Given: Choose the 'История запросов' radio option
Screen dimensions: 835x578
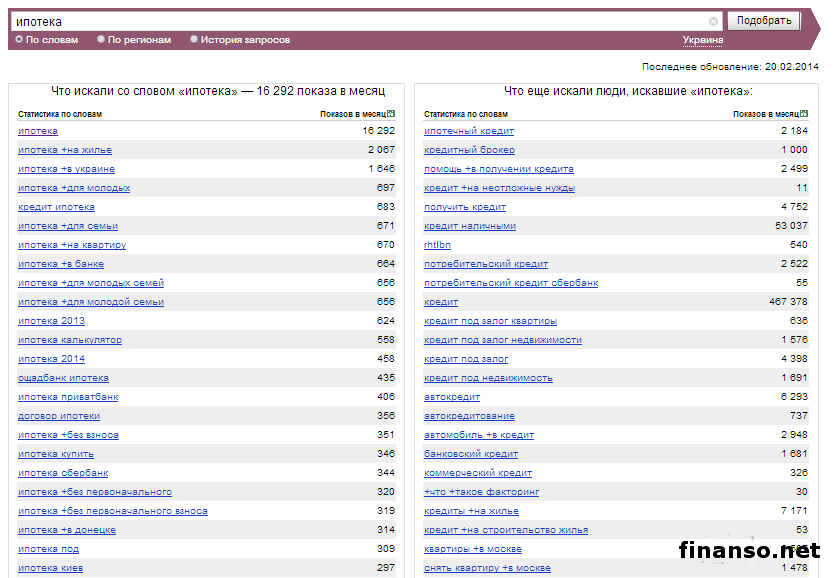Looking at the screenshot, I should tap(194, 40).
